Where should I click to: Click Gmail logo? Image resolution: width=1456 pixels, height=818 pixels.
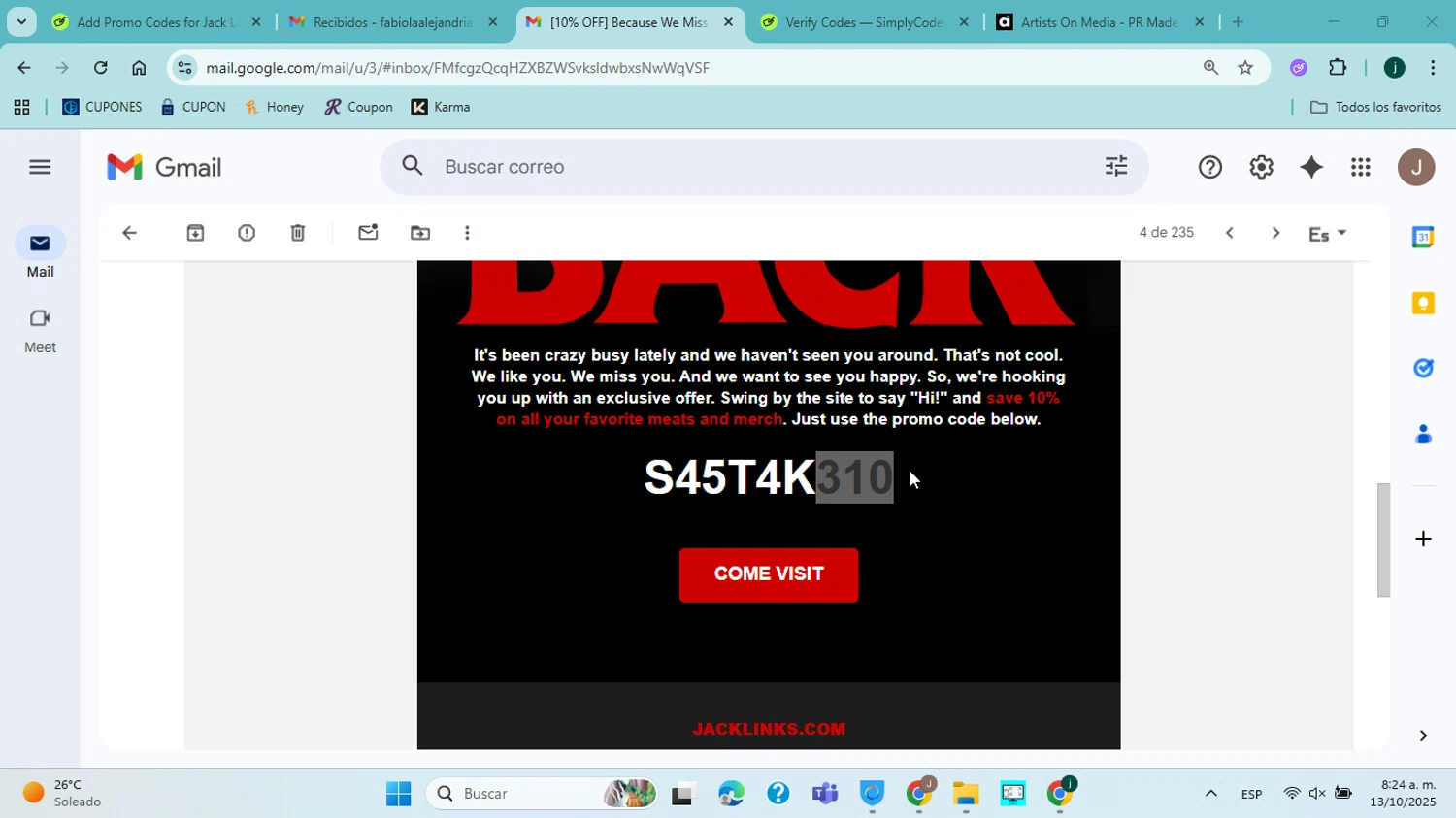pyautogui.click(x=164, y=167)
